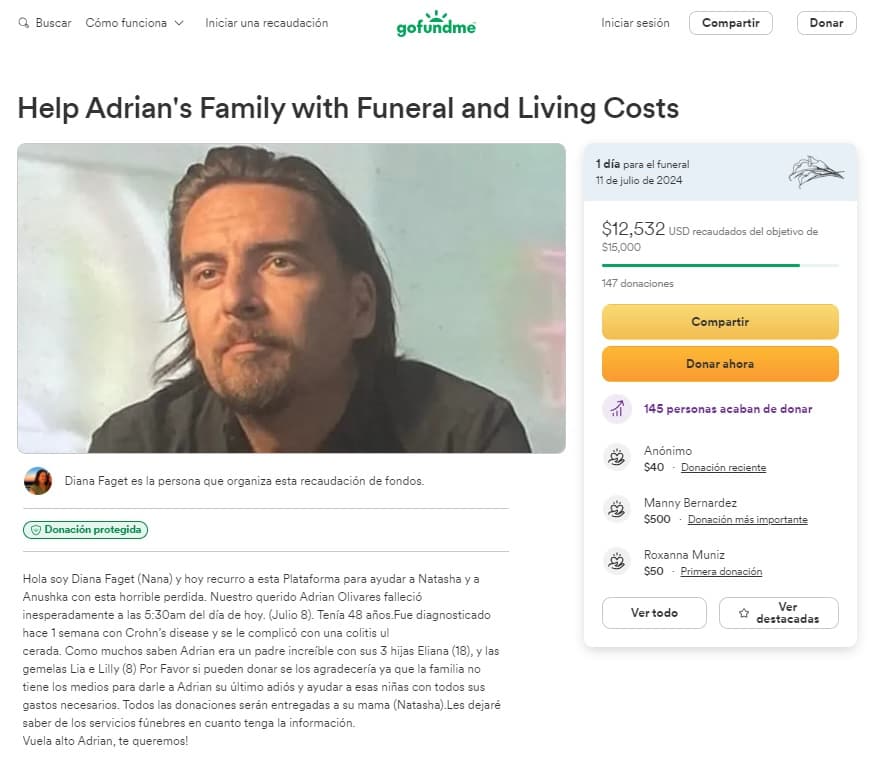Screen dimensions: 881x767
Task: Click the white Compartir button in the header
Action: point(731,22)
